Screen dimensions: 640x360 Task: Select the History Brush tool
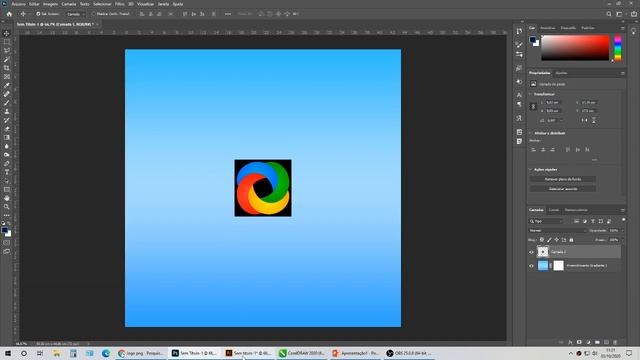[x=7, y=120]
